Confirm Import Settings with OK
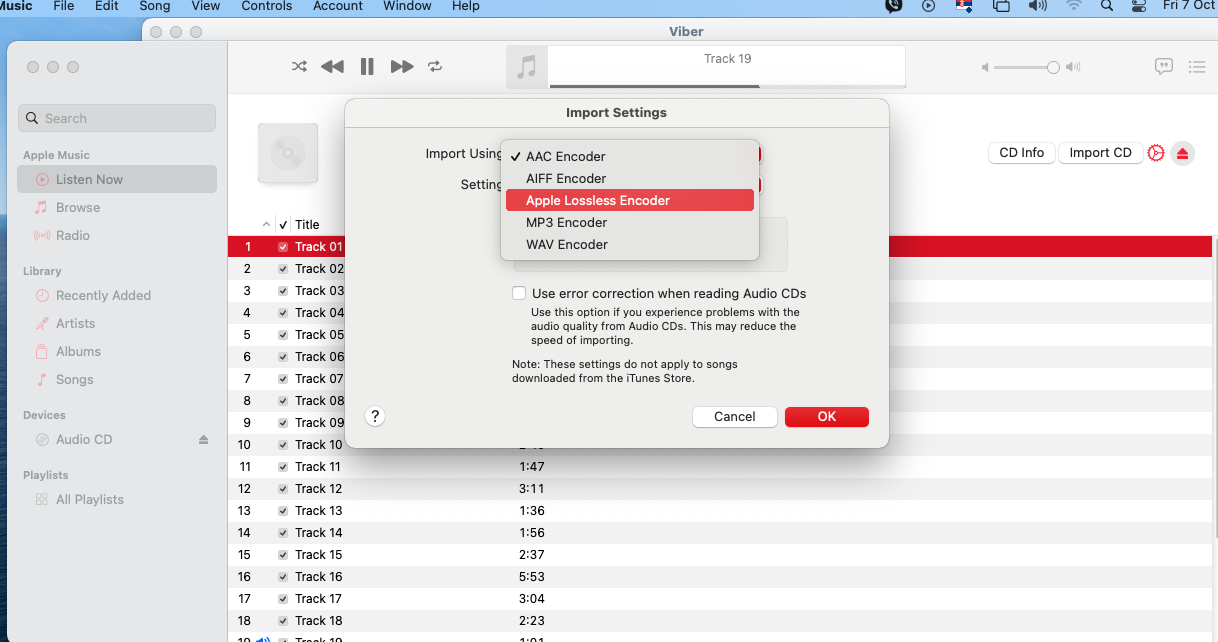This screenshot has width=1218, height=642. (827, 416)
